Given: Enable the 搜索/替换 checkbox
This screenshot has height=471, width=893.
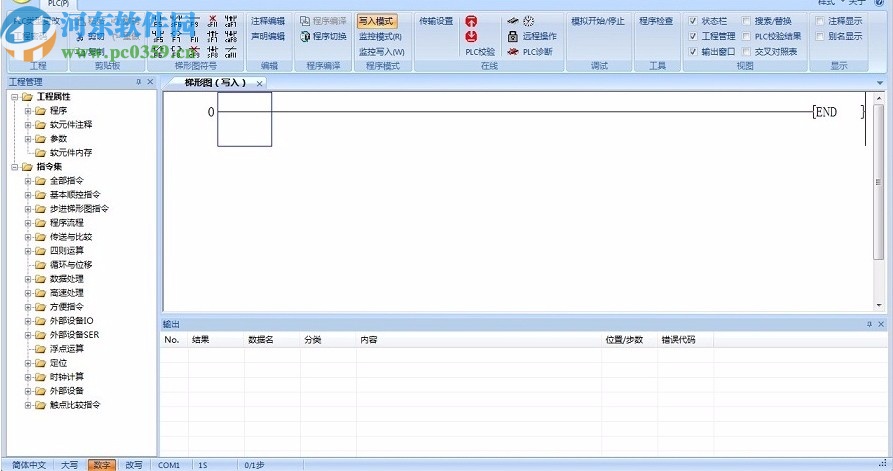Looking at the screenshot, I should pyautogui.click(x=746, y=21).
